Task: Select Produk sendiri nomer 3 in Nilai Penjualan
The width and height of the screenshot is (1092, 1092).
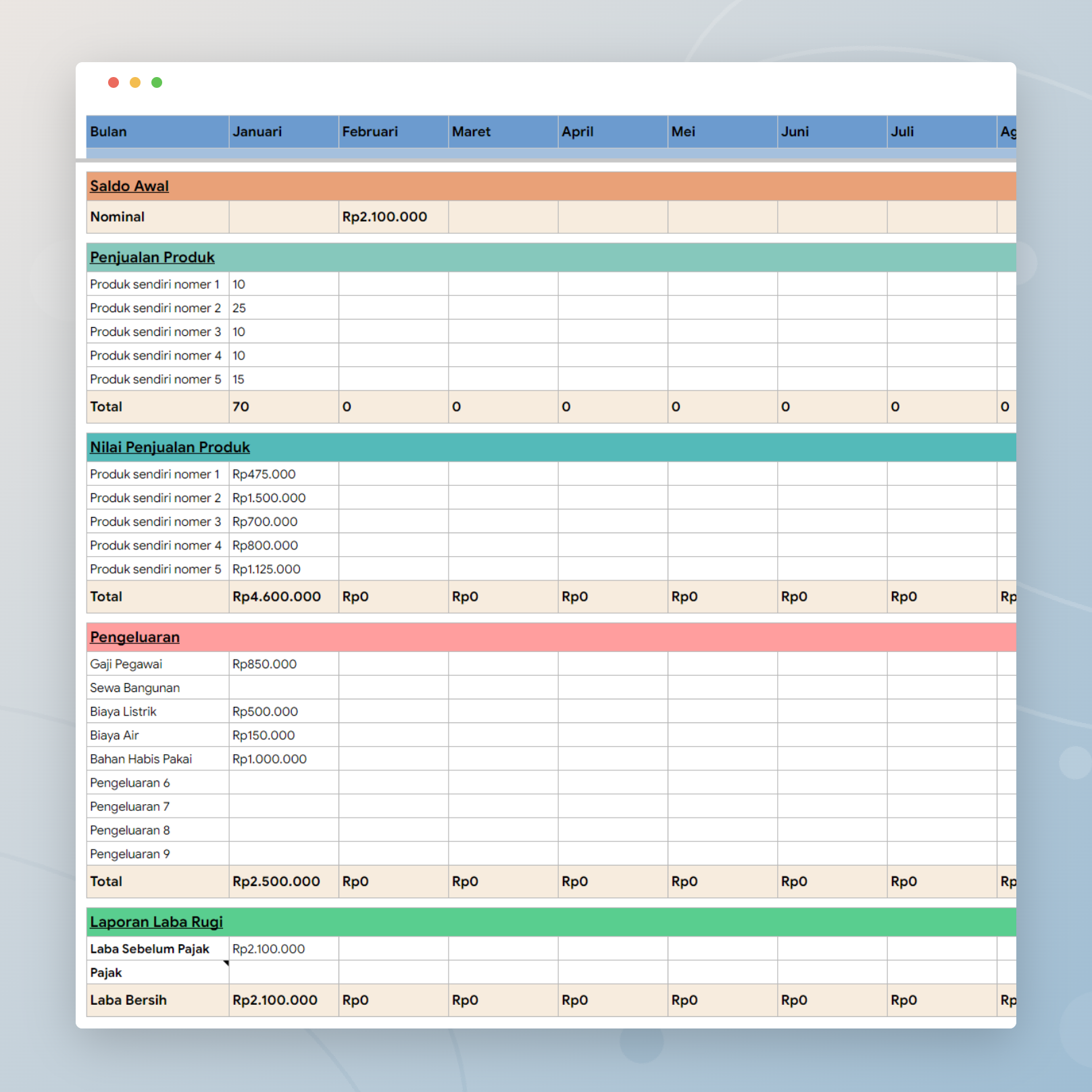Action: (x=157, y=522)
